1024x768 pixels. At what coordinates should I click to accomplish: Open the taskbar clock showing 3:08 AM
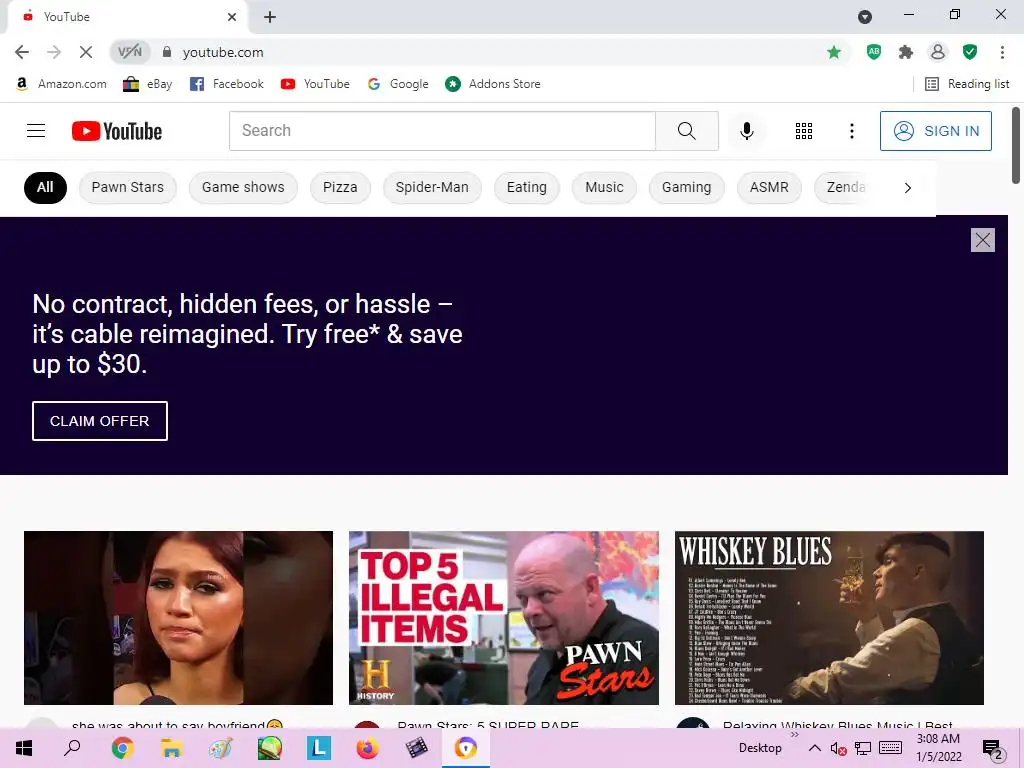coord(938,748)
